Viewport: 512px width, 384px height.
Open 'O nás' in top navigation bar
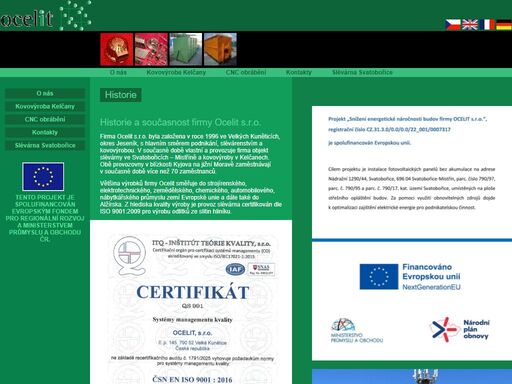coord(118,72)
